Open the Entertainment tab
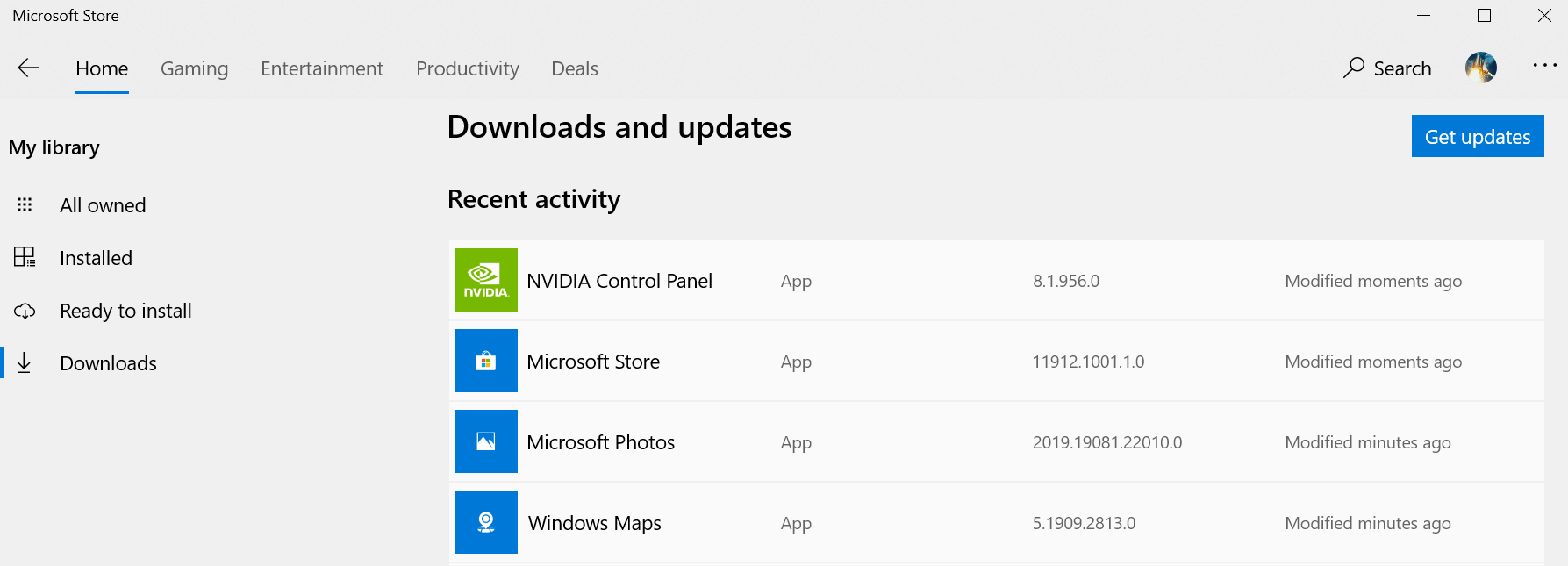1568x566 pixels. (x=322, y=68)
